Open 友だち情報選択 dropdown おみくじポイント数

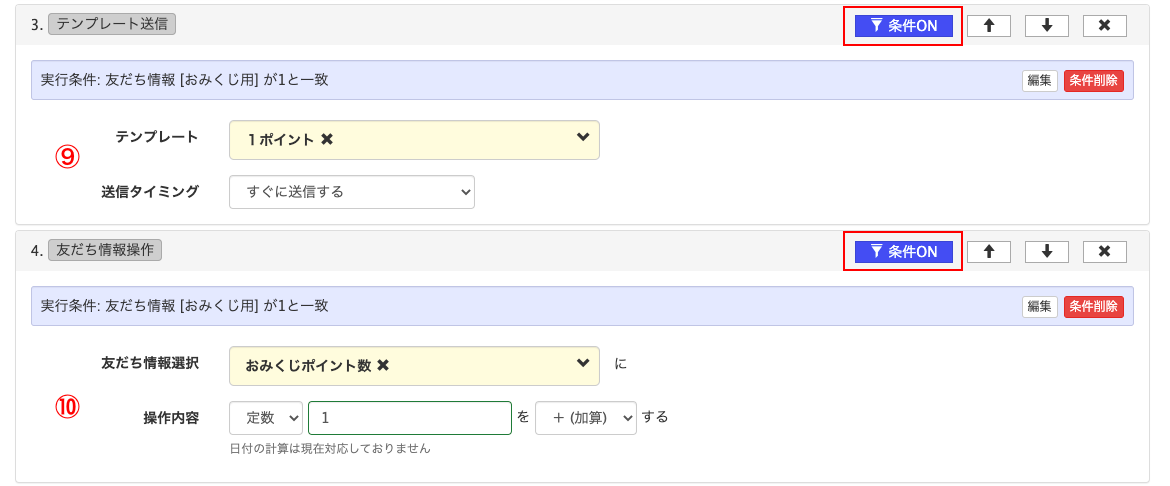click(x=414, y=366)
